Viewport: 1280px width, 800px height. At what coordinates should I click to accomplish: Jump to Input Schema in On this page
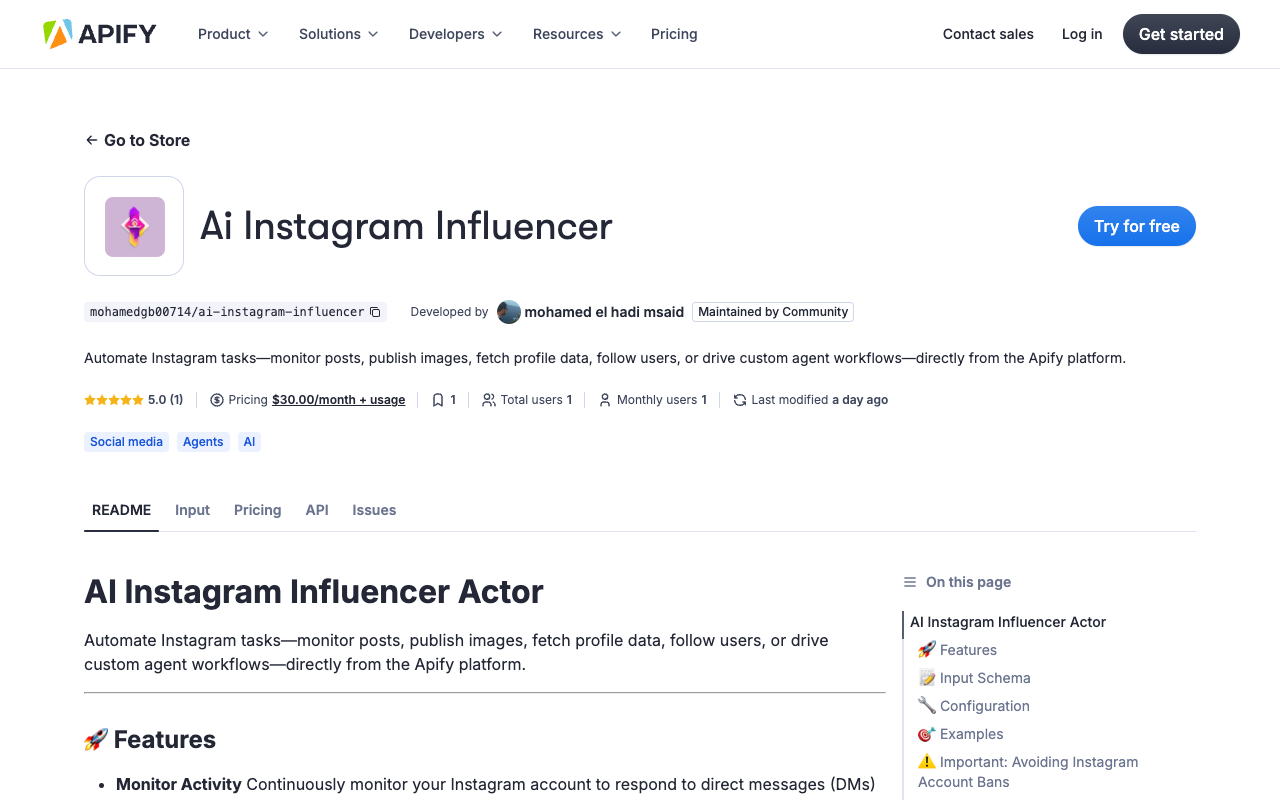click(974, 678)
